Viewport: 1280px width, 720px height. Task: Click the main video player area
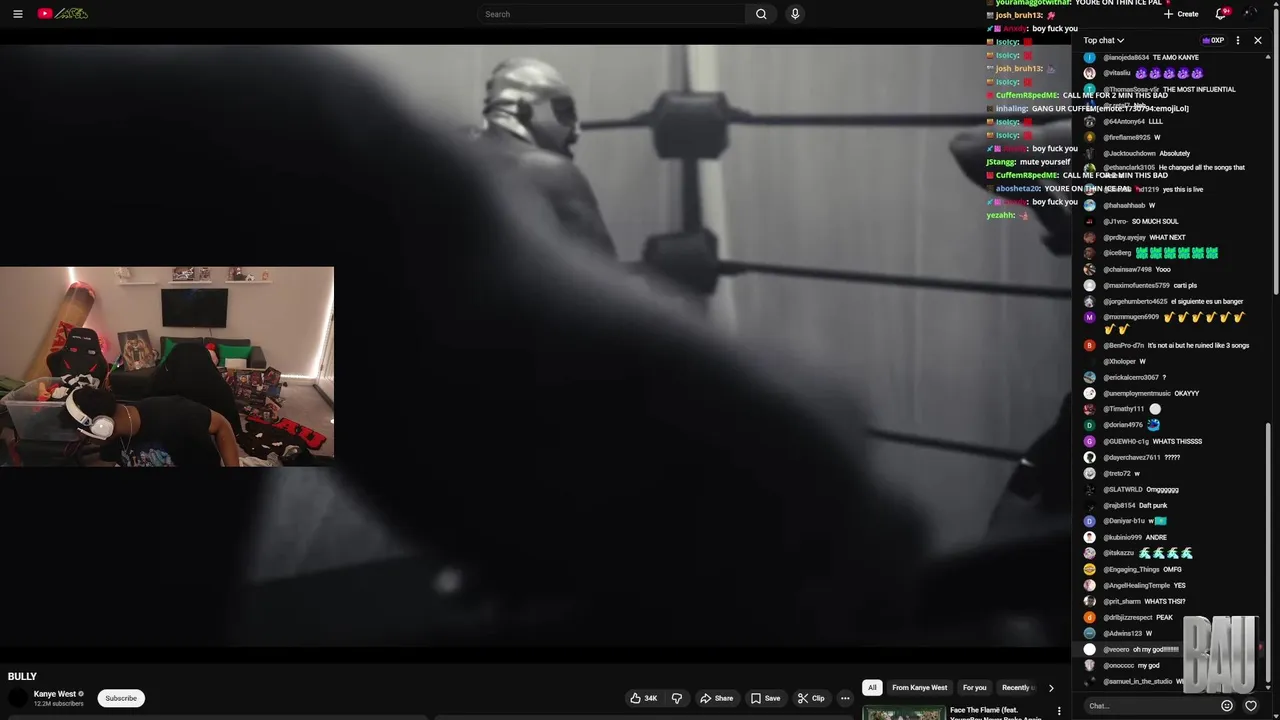click(535, 345)
